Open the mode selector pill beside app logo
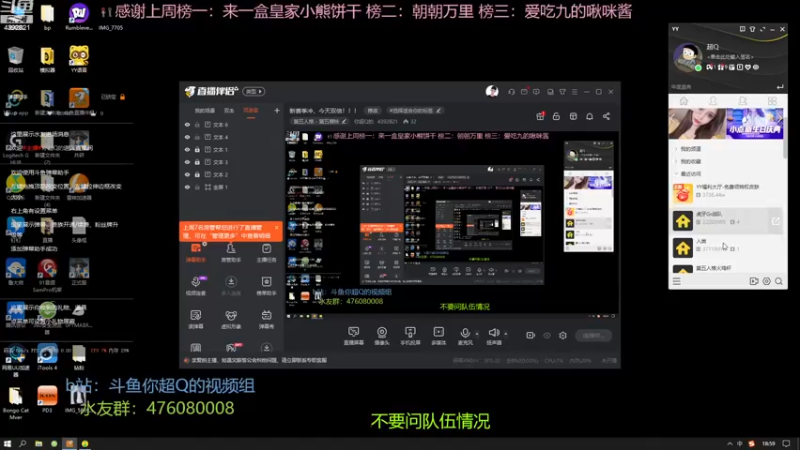 click(x=254, y=91)
